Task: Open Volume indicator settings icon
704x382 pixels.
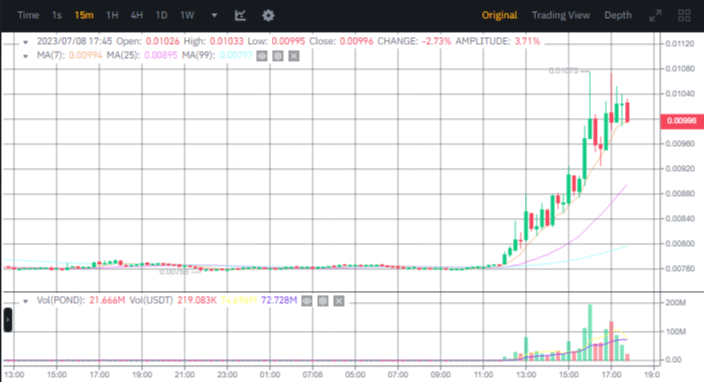Action: coord(323,301)
